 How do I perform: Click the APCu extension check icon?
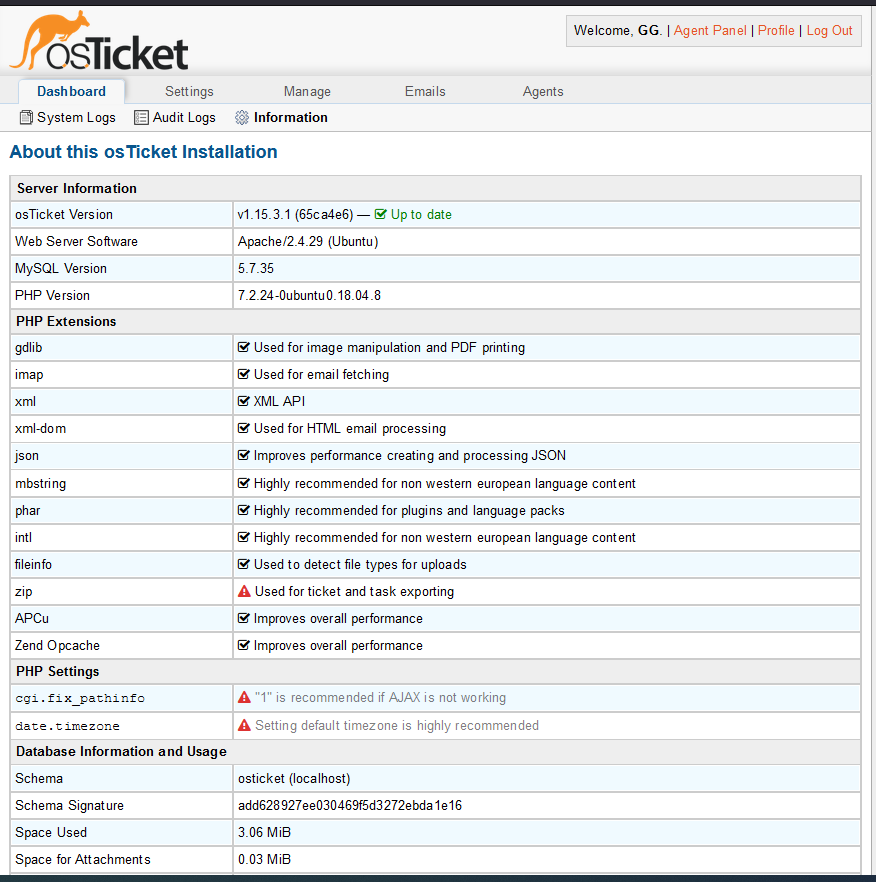click(x=244, y=618)
